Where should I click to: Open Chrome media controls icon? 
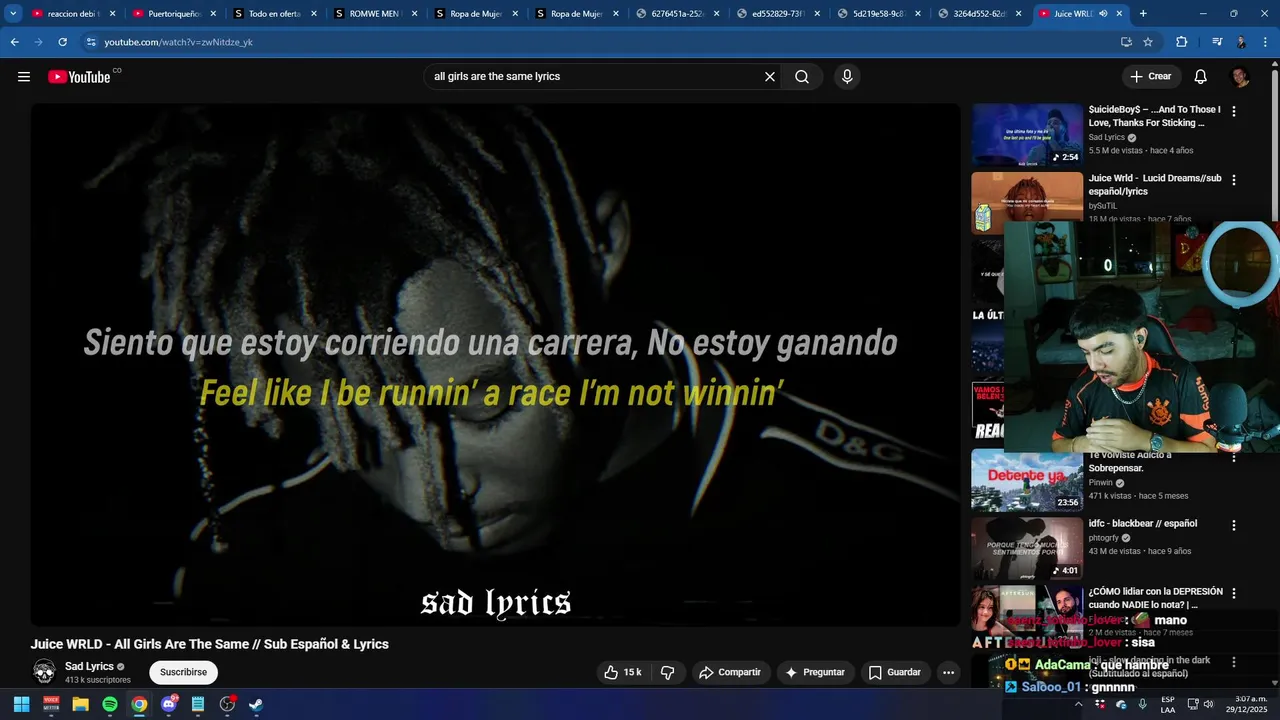coord(1217,42)
